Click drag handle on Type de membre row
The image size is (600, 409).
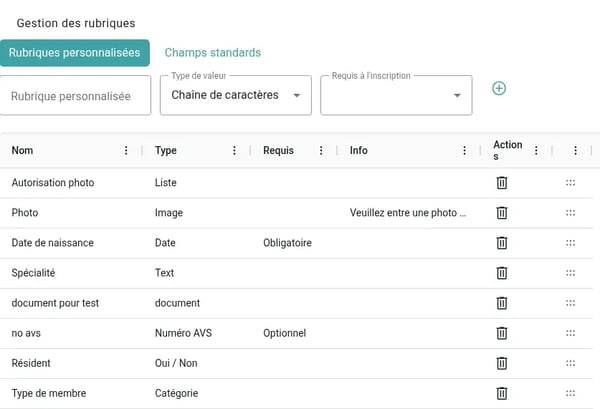pyautogui.click(x=570, y=393)
